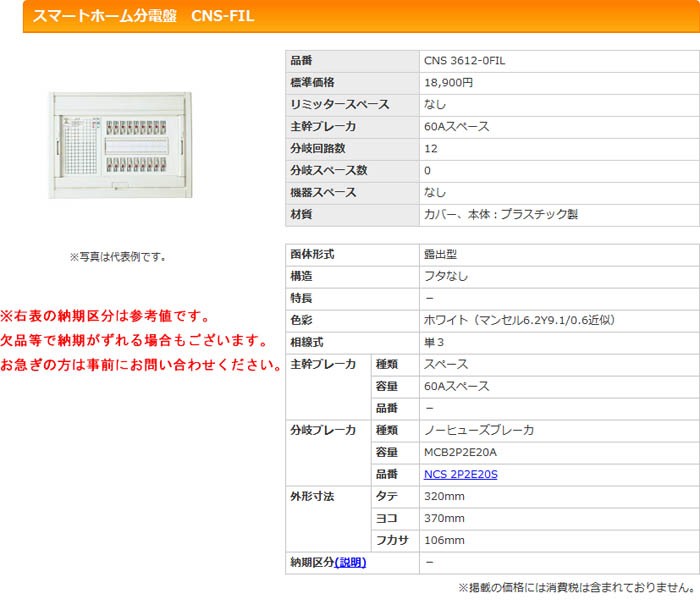Click the 説明 link beside 納期区分
The width and height of the screenshot is (700, 610).
pos(350,562)
